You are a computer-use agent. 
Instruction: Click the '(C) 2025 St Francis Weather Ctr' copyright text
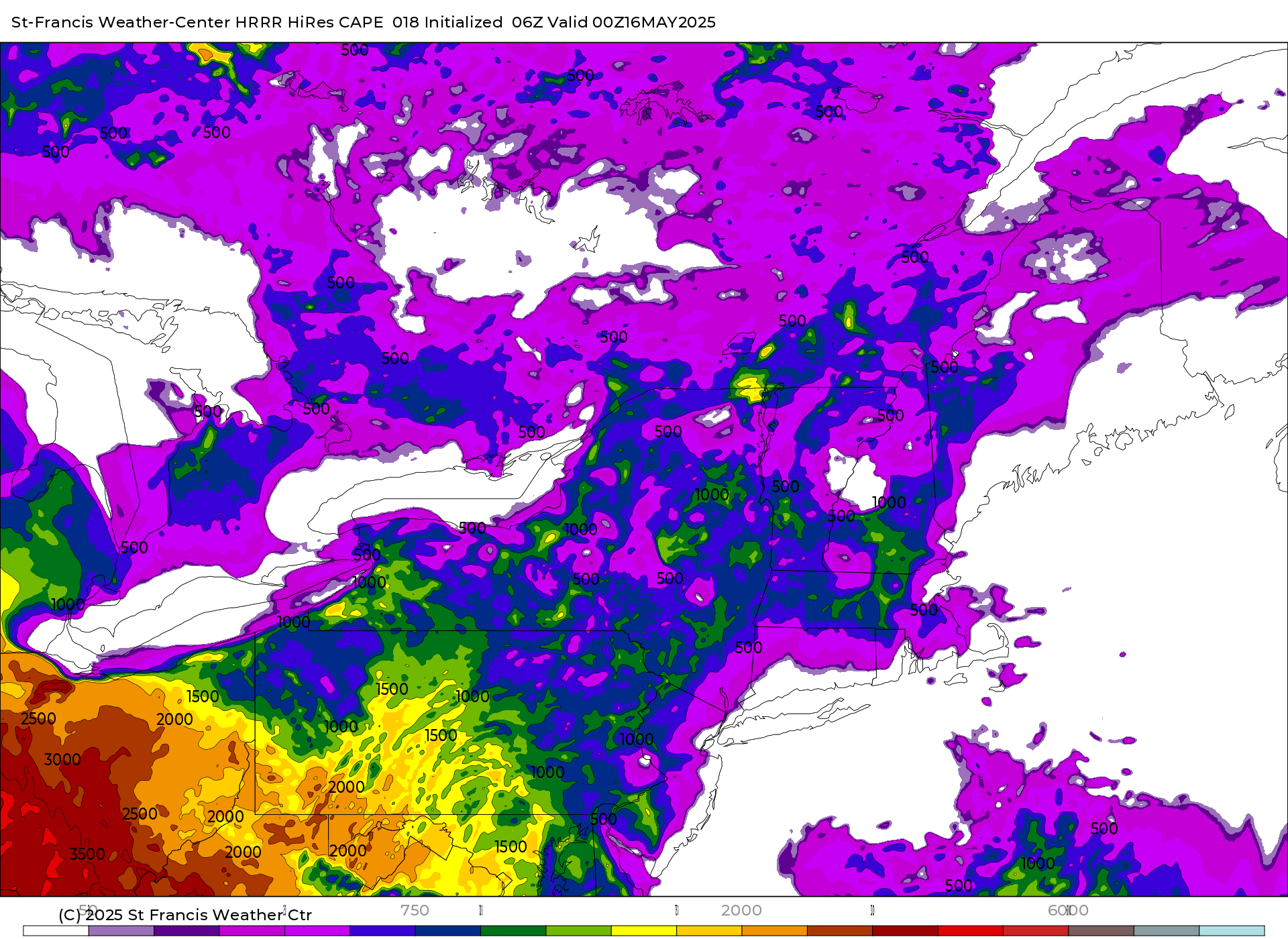[x=185, y=915]
